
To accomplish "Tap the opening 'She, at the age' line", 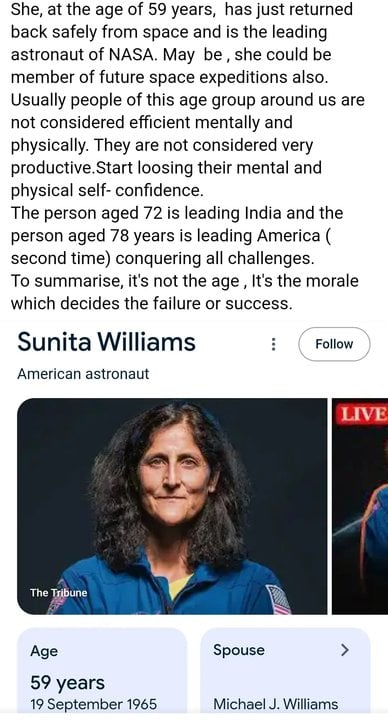I will point(182,9).
